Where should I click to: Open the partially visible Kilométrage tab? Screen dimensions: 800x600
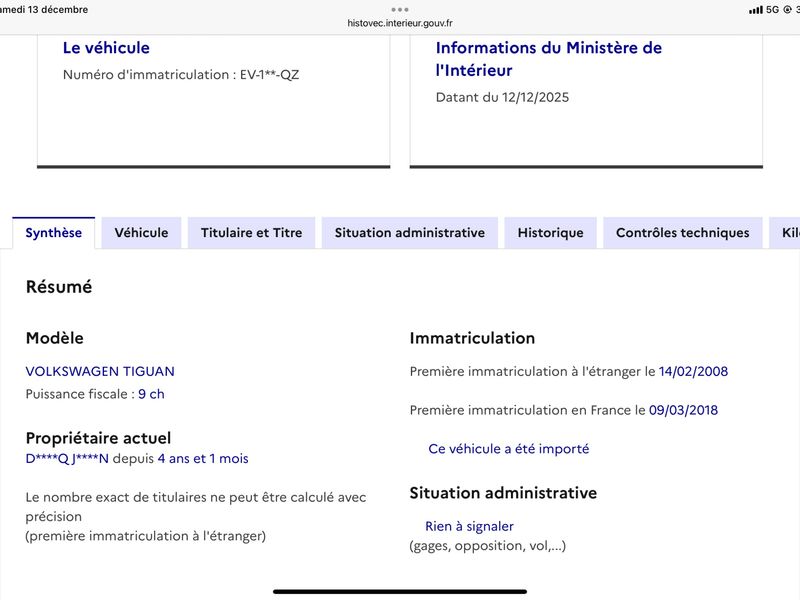point(788,233)
